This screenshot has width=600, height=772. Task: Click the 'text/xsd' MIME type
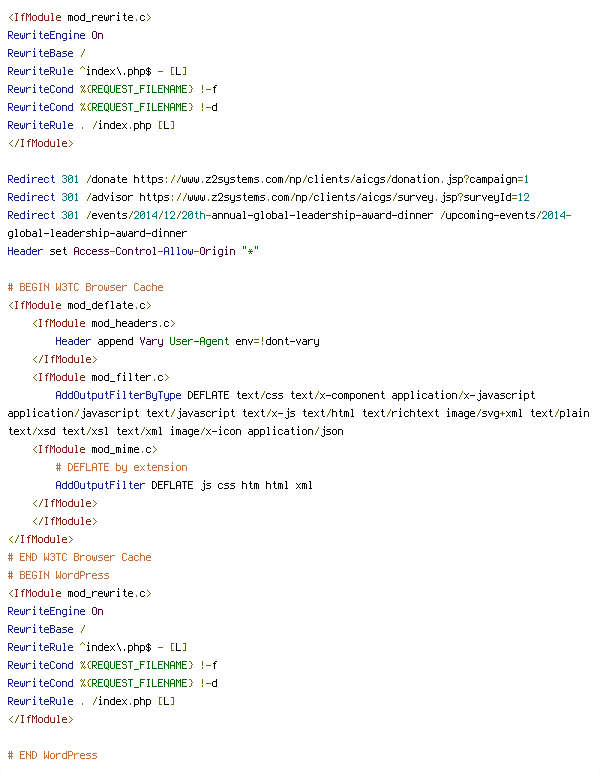pyautogui.click(x=32, y=431)
